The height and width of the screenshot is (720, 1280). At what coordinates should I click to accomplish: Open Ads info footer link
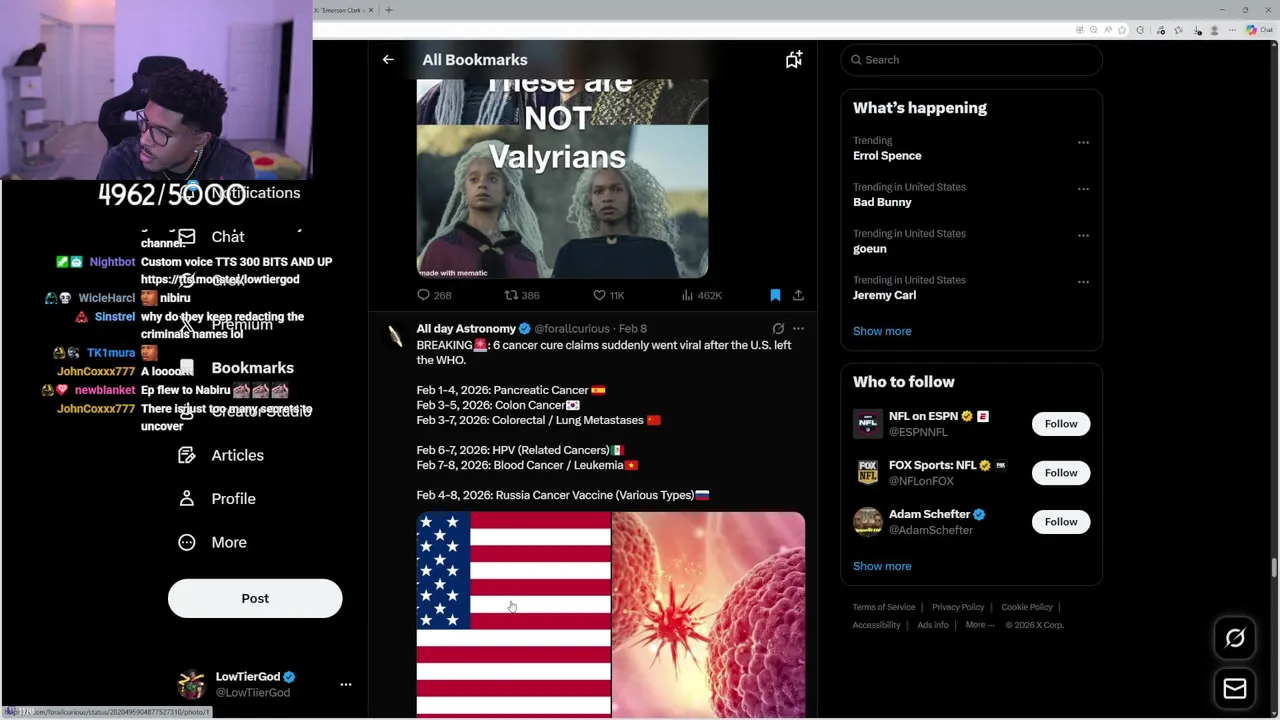(x=933, y=625)
